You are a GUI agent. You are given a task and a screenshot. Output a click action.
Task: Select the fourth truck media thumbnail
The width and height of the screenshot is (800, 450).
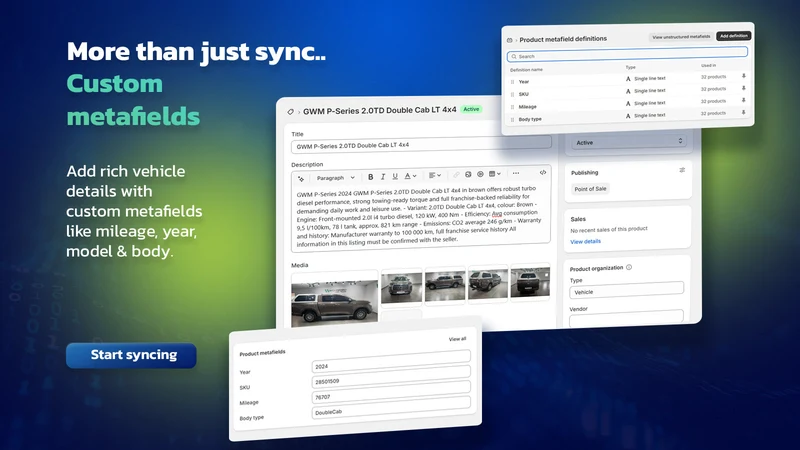(488, 283)
